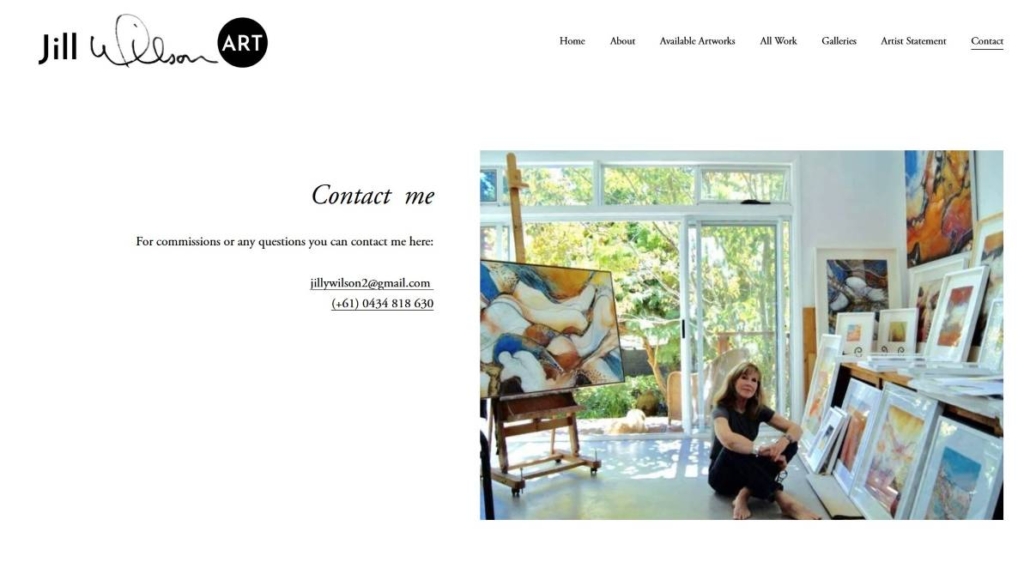The height and width of the screenshot is (562, 1030).
Task: Open the Home page
Action: coord(572,41)
